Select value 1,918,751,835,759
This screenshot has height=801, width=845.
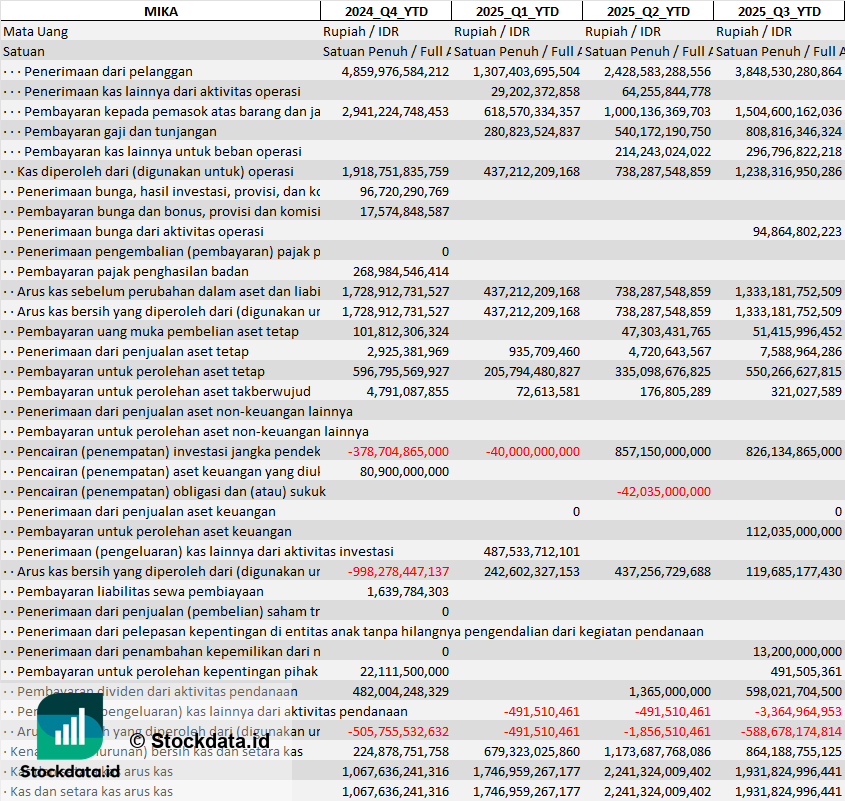coord(395,171)
